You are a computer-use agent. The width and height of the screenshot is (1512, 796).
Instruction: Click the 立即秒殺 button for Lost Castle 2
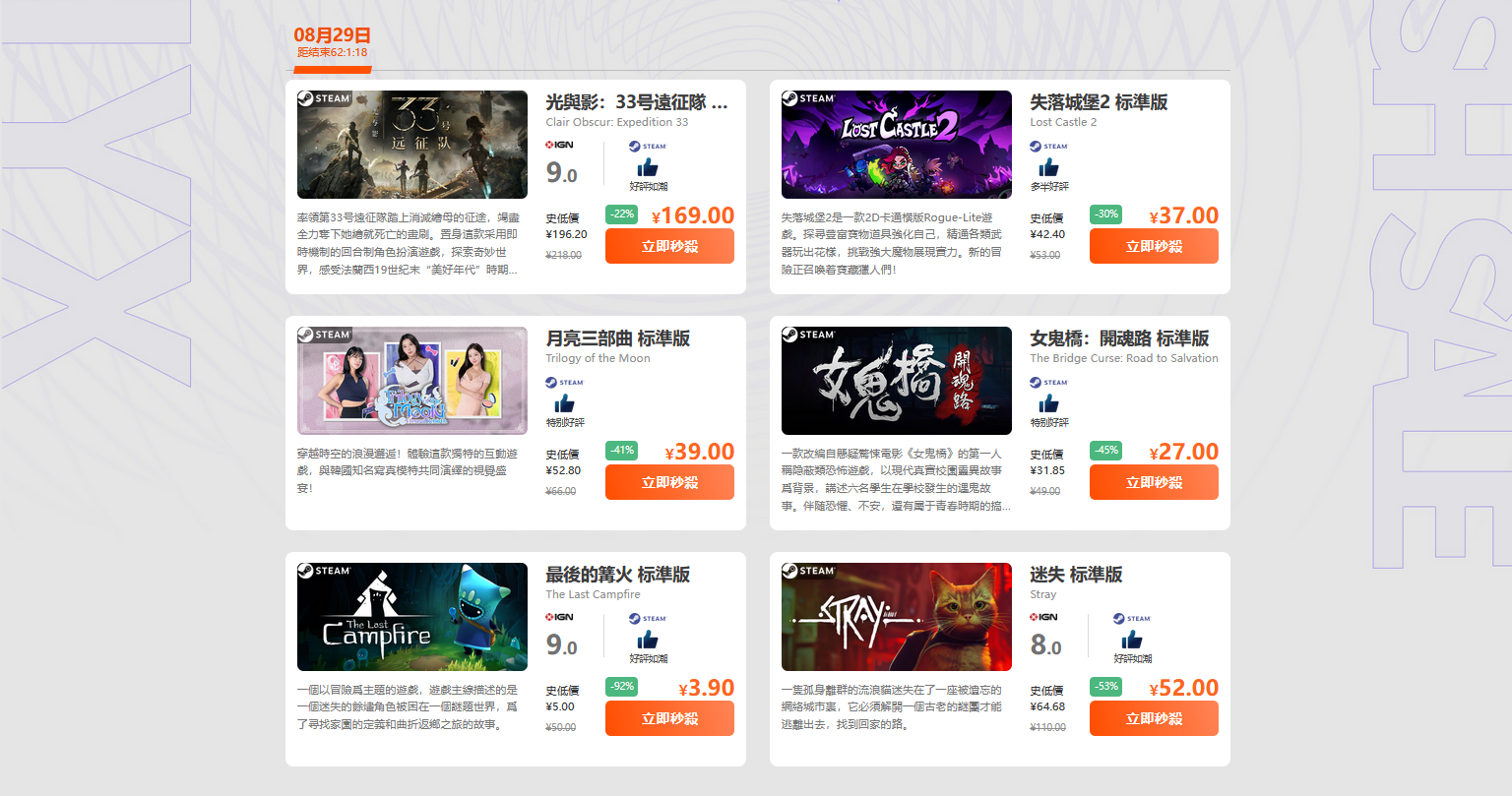pos(1154,246)
